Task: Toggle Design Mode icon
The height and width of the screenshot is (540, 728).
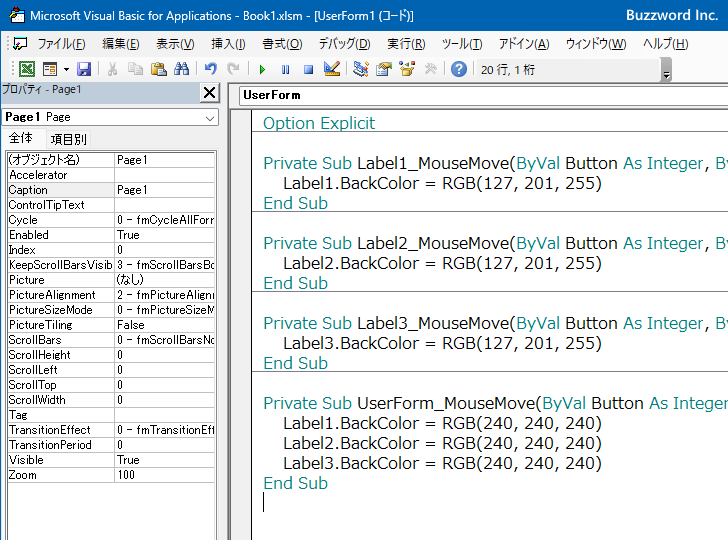Action: pyautogui.click(x=332, y=69)
